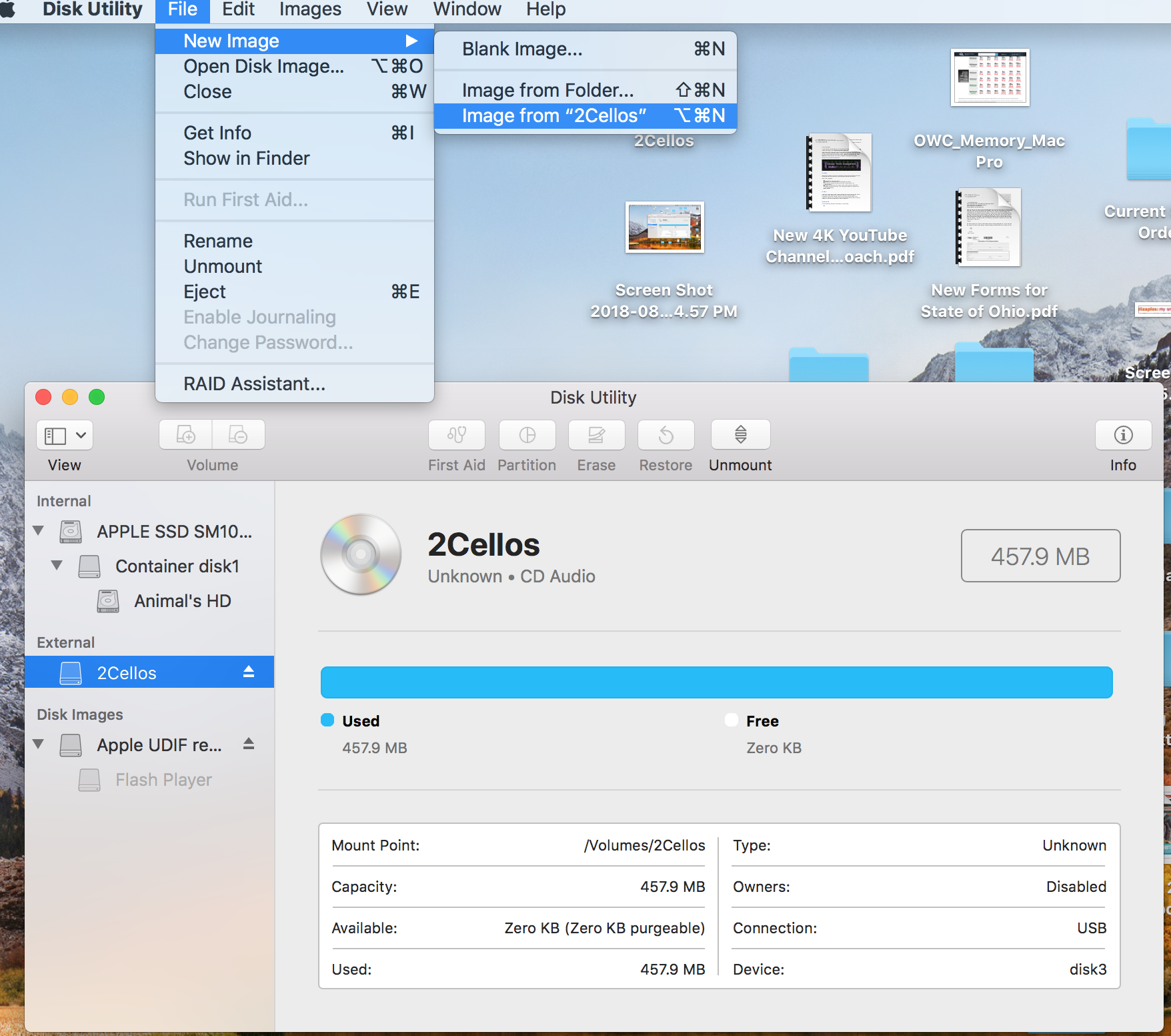Click the Animal's HD volume icon
Image resolution: width=1171 pixels, height=1036 pixels.
(108, 601)
